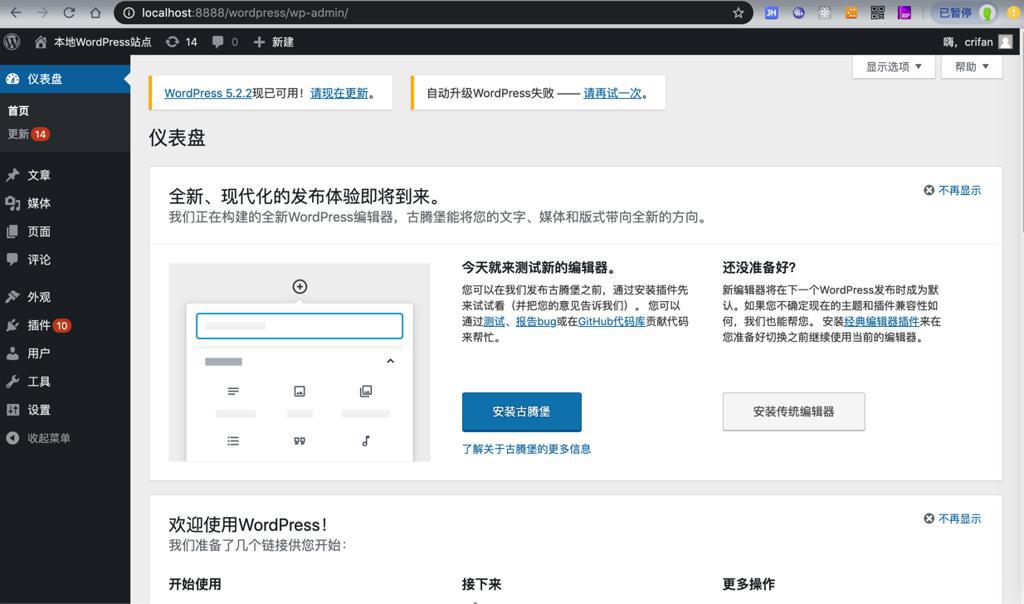Click the GitHub代码库 link

612,321
